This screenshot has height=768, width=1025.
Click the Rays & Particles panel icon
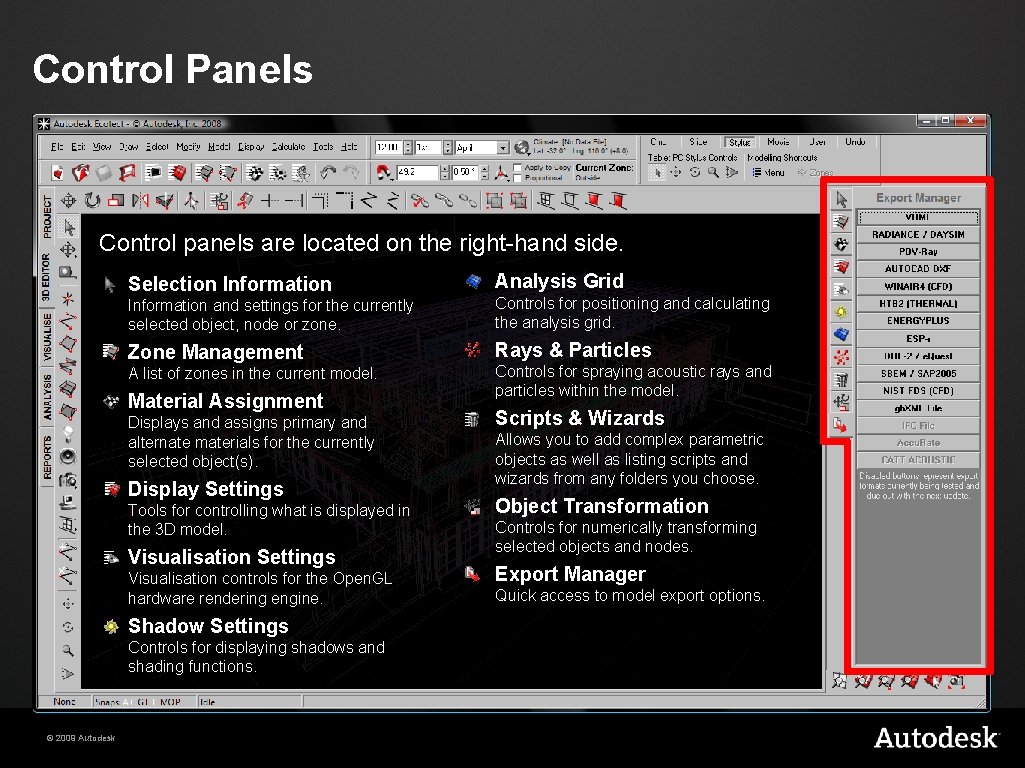tap(471, 350)
